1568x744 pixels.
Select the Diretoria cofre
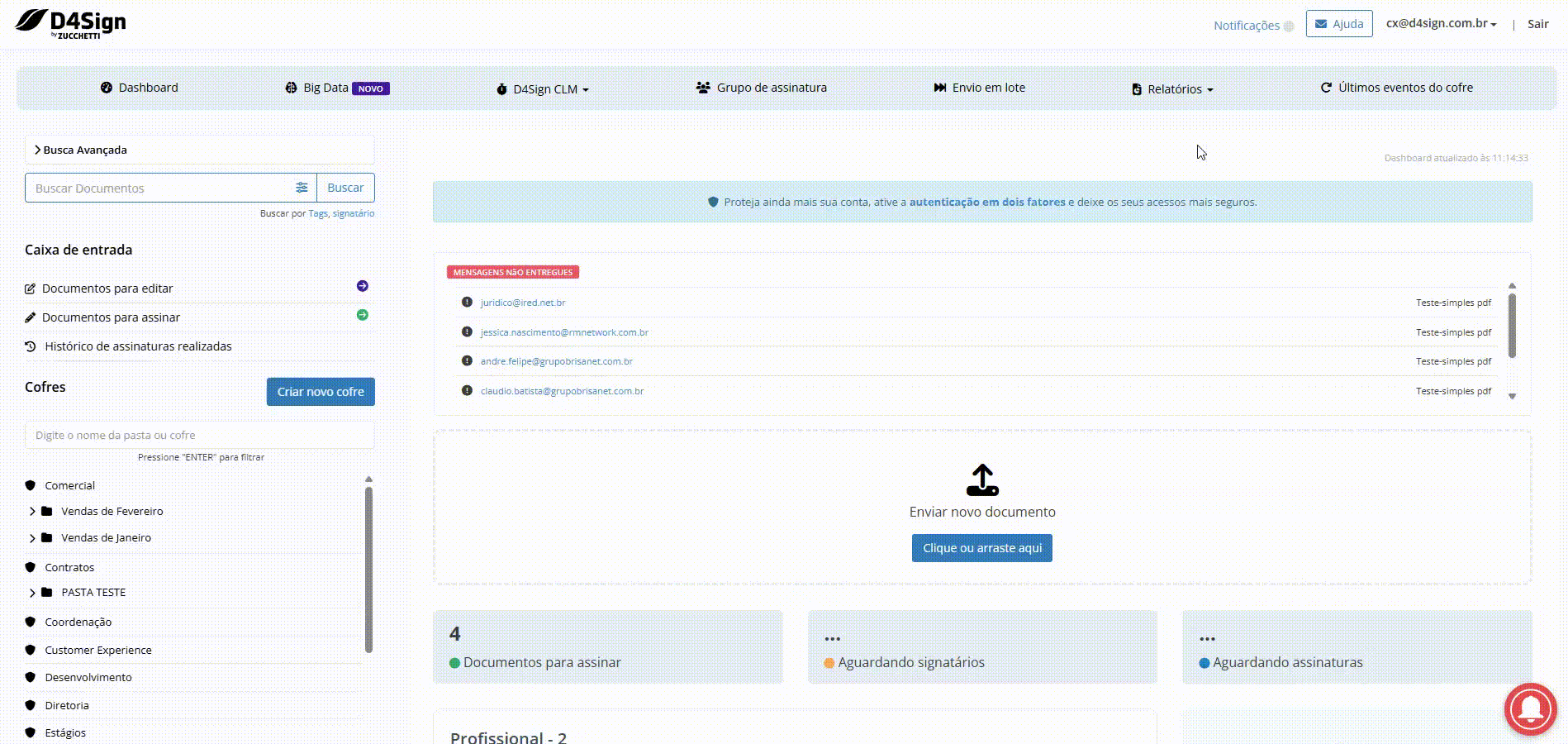[67, 705]
